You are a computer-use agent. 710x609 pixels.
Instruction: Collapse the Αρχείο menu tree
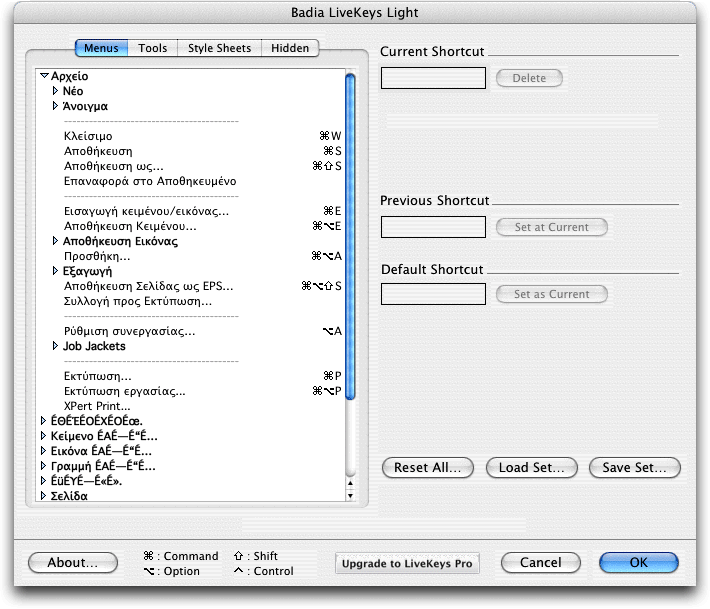(x=44, y=76)
